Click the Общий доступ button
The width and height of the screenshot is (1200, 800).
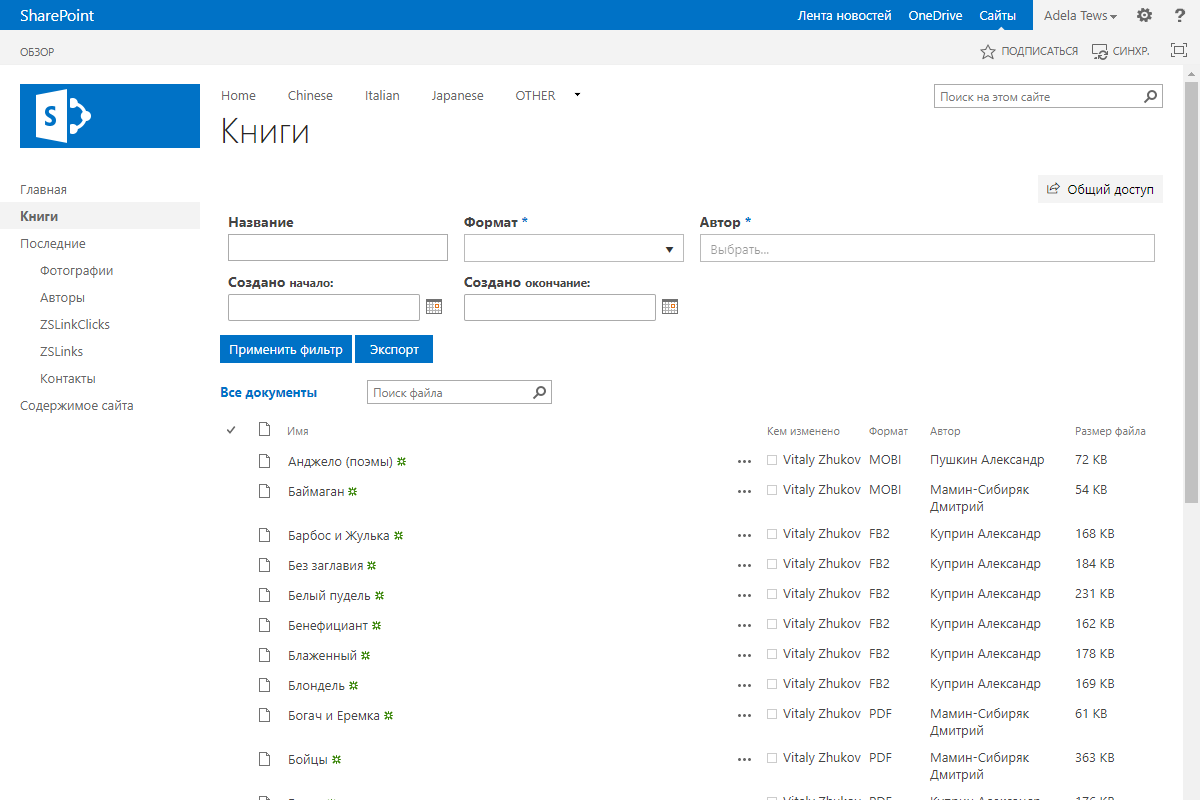(x=1100, y=188)
